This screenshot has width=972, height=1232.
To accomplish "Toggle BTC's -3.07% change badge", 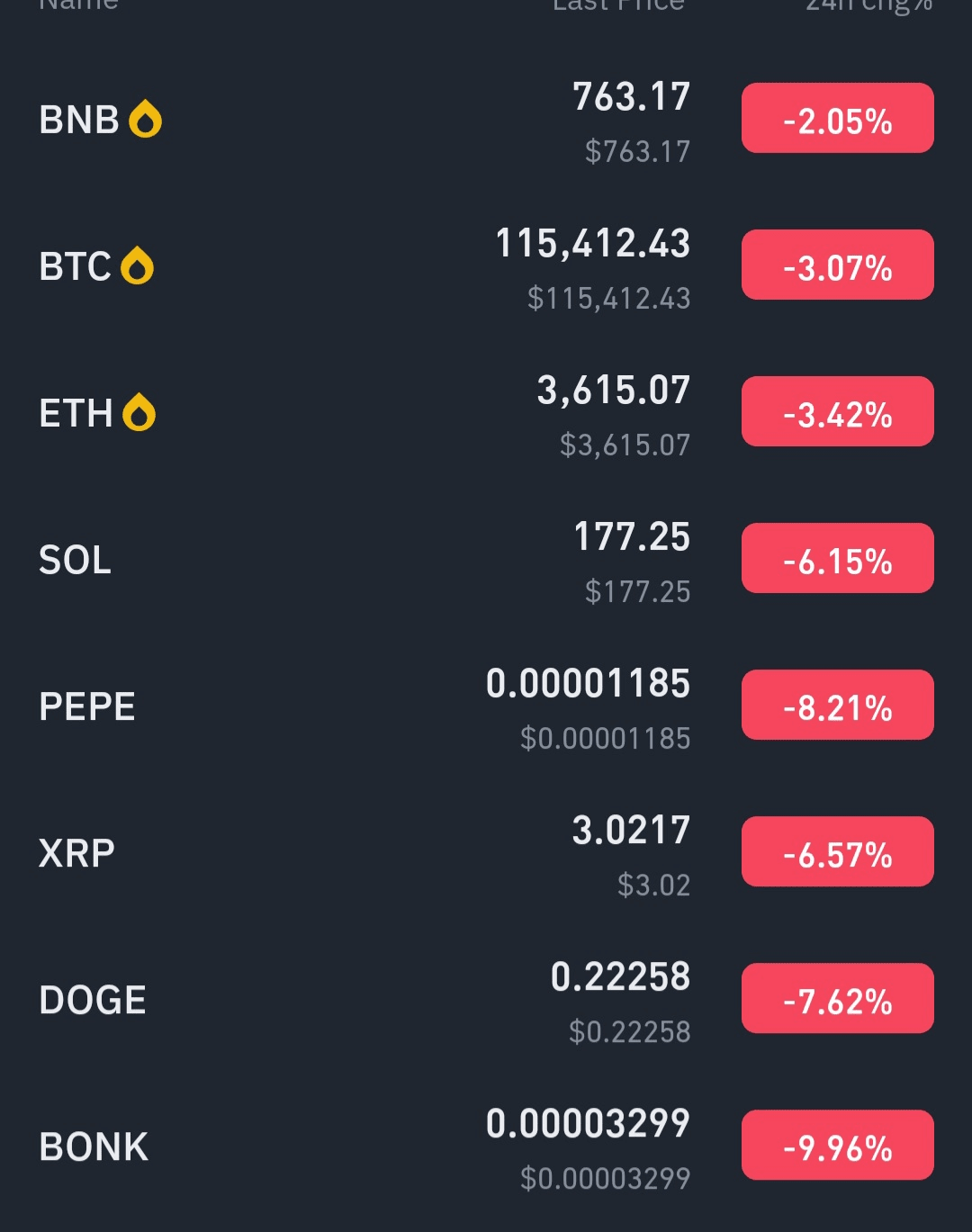I will (837, 265).
